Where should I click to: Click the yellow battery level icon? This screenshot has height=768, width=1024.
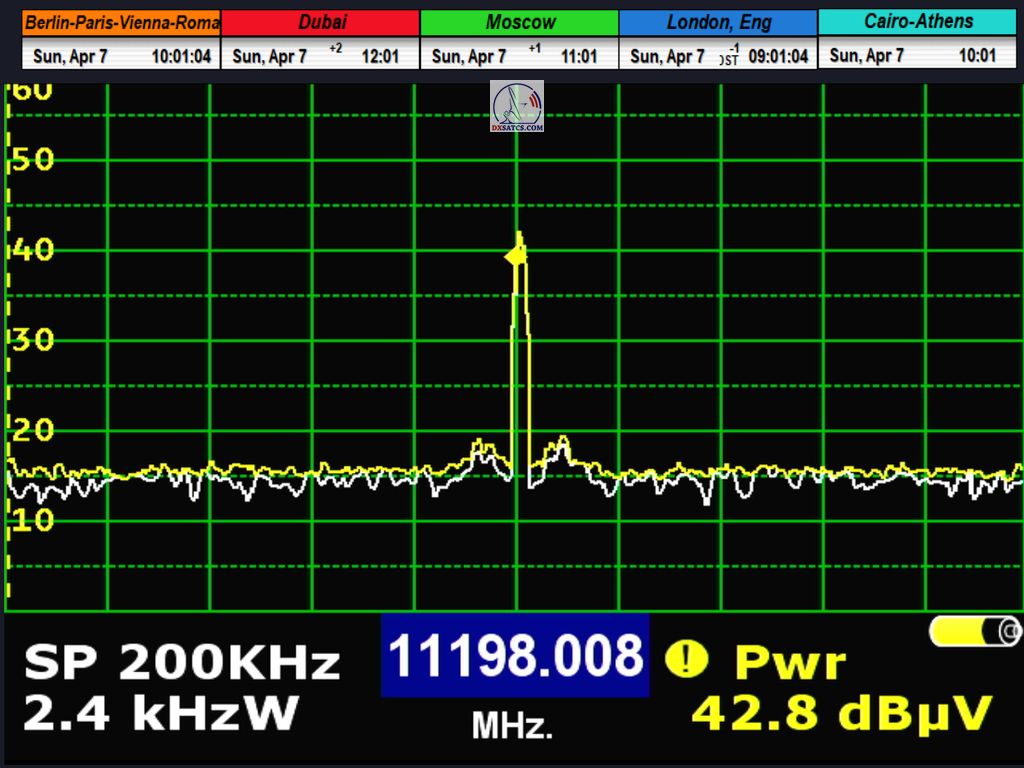[974, 631]
